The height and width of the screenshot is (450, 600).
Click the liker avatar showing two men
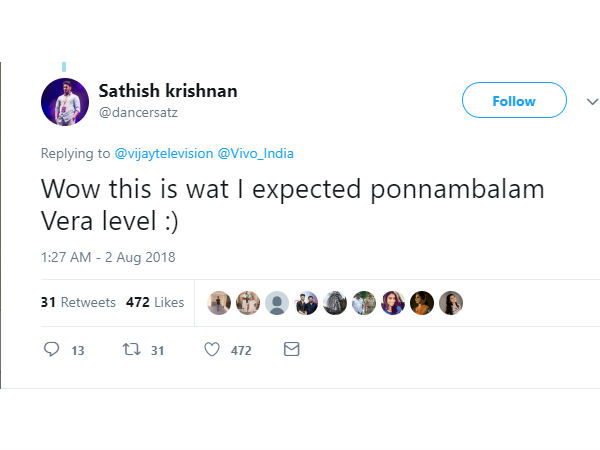pos(306,302)
